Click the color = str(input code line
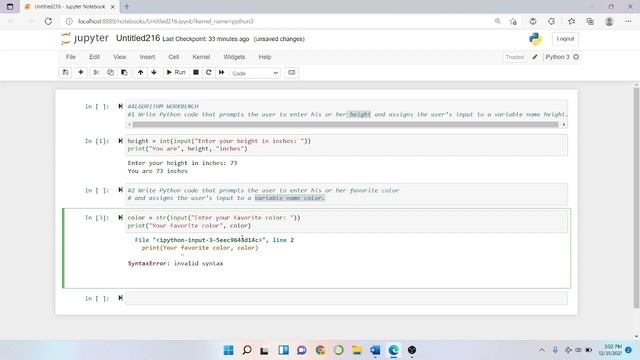 (x=214, y=218)
